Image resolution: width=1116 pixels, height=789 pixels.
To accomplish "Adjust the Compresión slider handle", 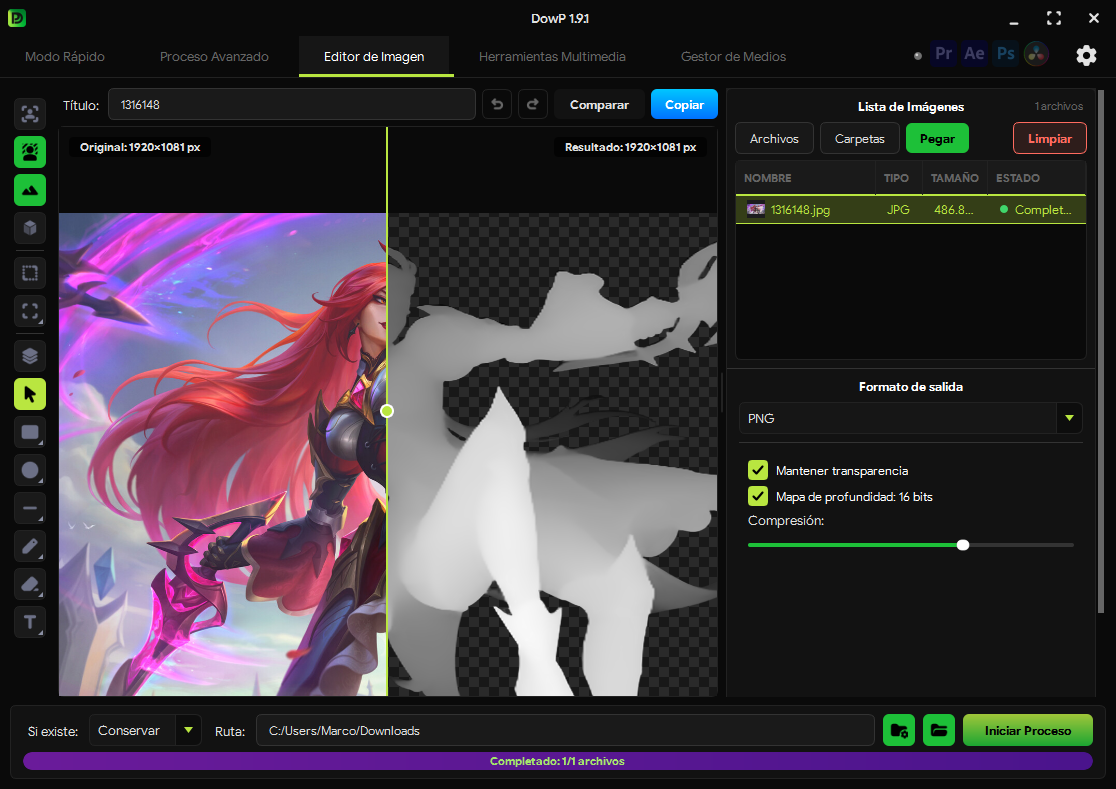I will [963, 545].
